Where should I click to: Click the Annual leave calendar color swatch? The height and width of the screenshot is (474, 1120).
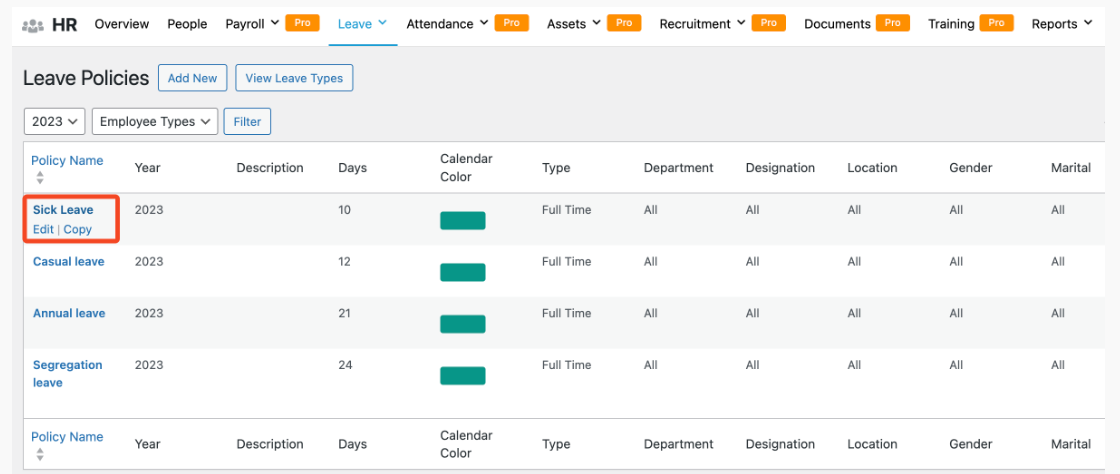(x=462, y=324)
